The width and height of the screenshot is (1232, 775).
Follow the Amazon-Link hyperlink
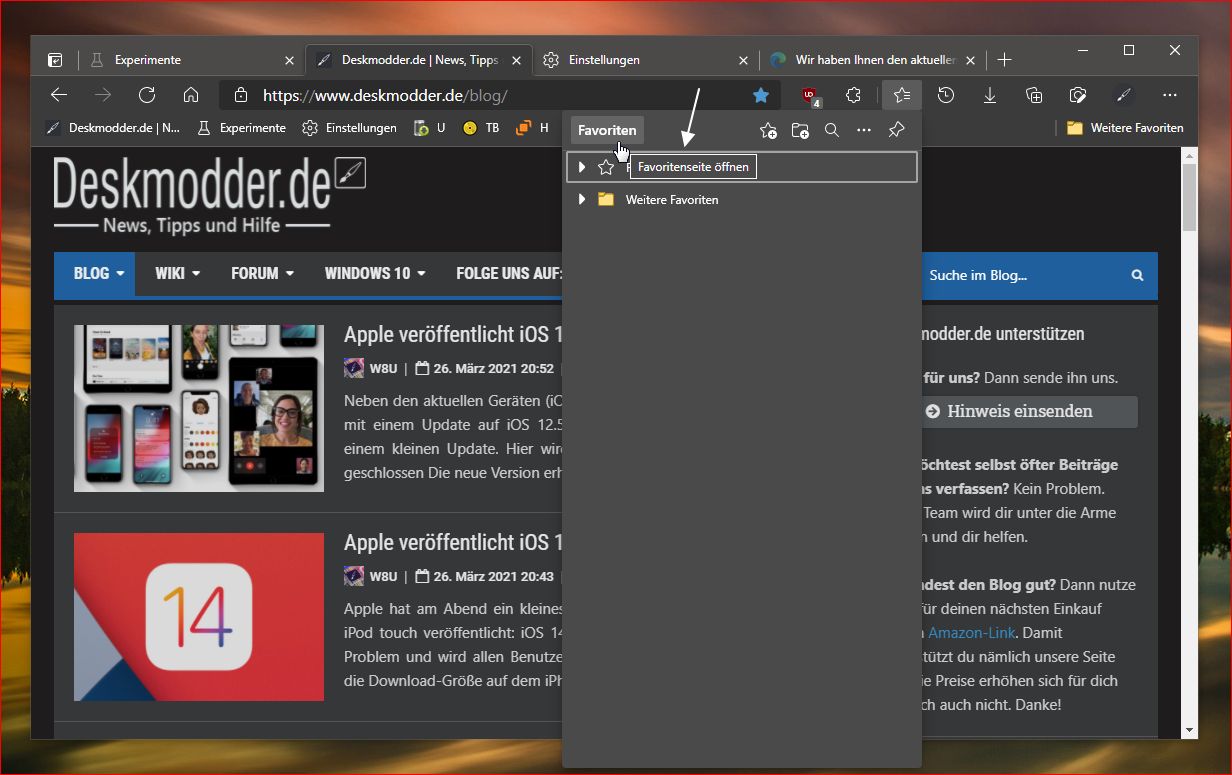[x=971, y=633]
